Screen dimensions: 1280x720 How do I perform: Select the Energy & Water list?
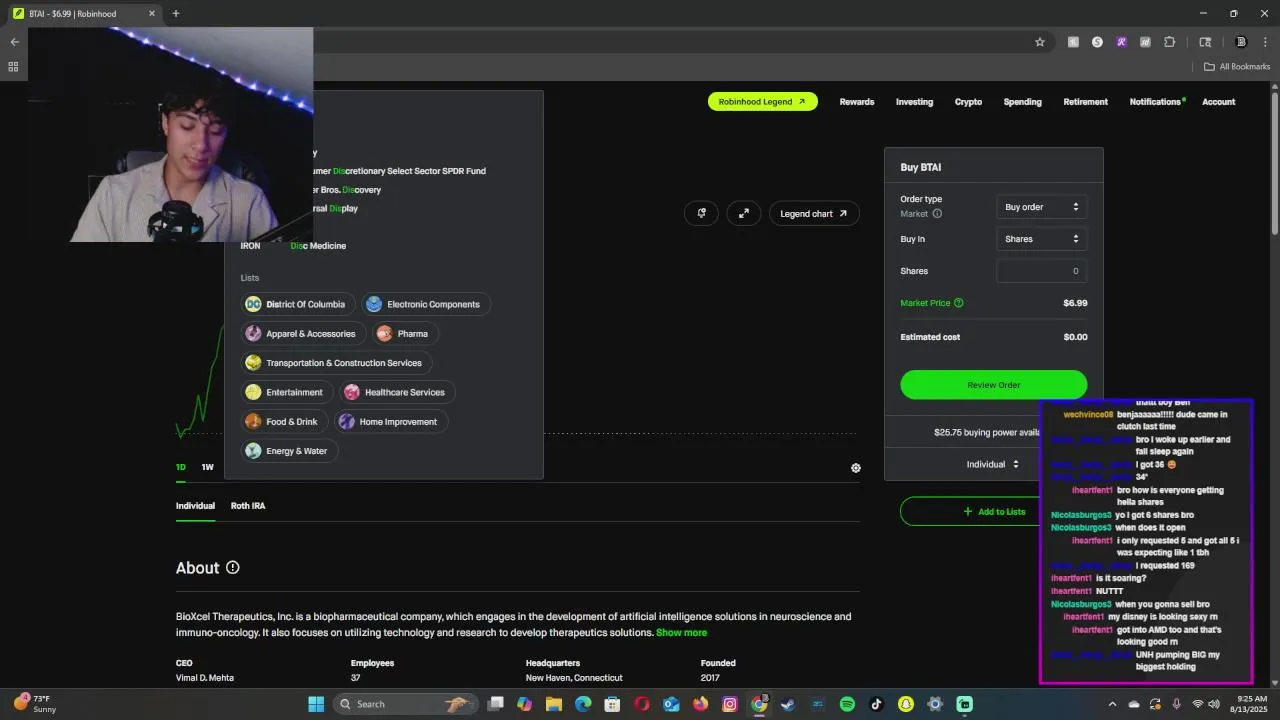point(288,451)
